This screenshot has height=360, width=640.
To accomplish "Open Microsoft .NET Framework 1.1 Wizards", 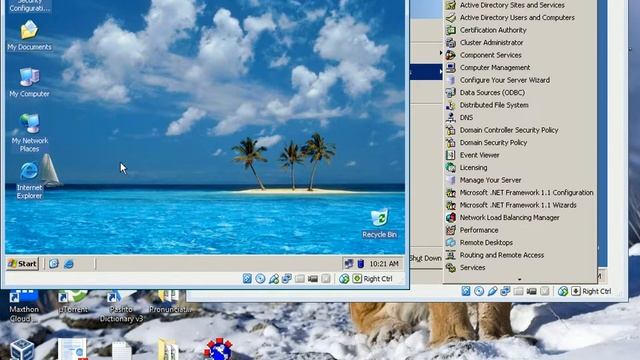I will tap(520, 205).
